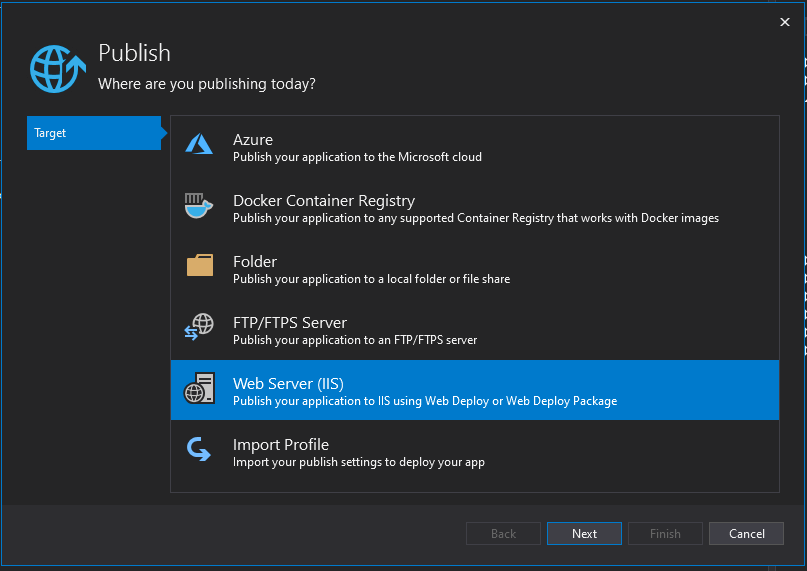
Task: Choose the Azure publish target label
Action: pyautogui.click(x=253, y=140)
